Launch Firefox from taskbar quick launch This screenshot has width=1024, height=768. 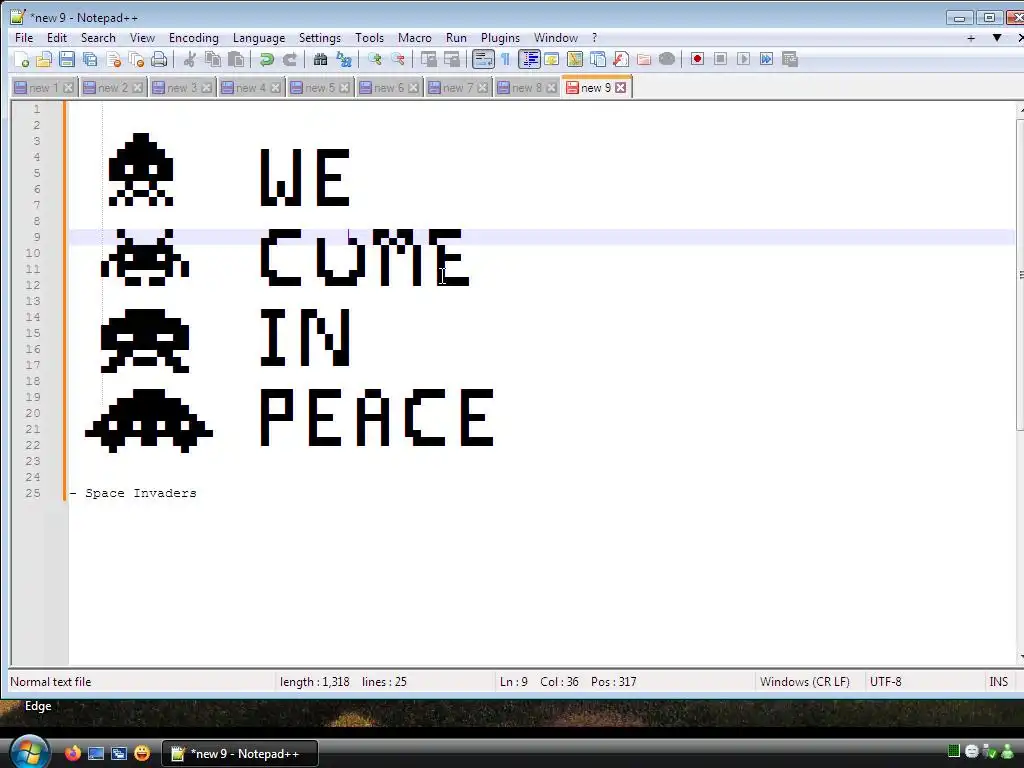(72, 753)
